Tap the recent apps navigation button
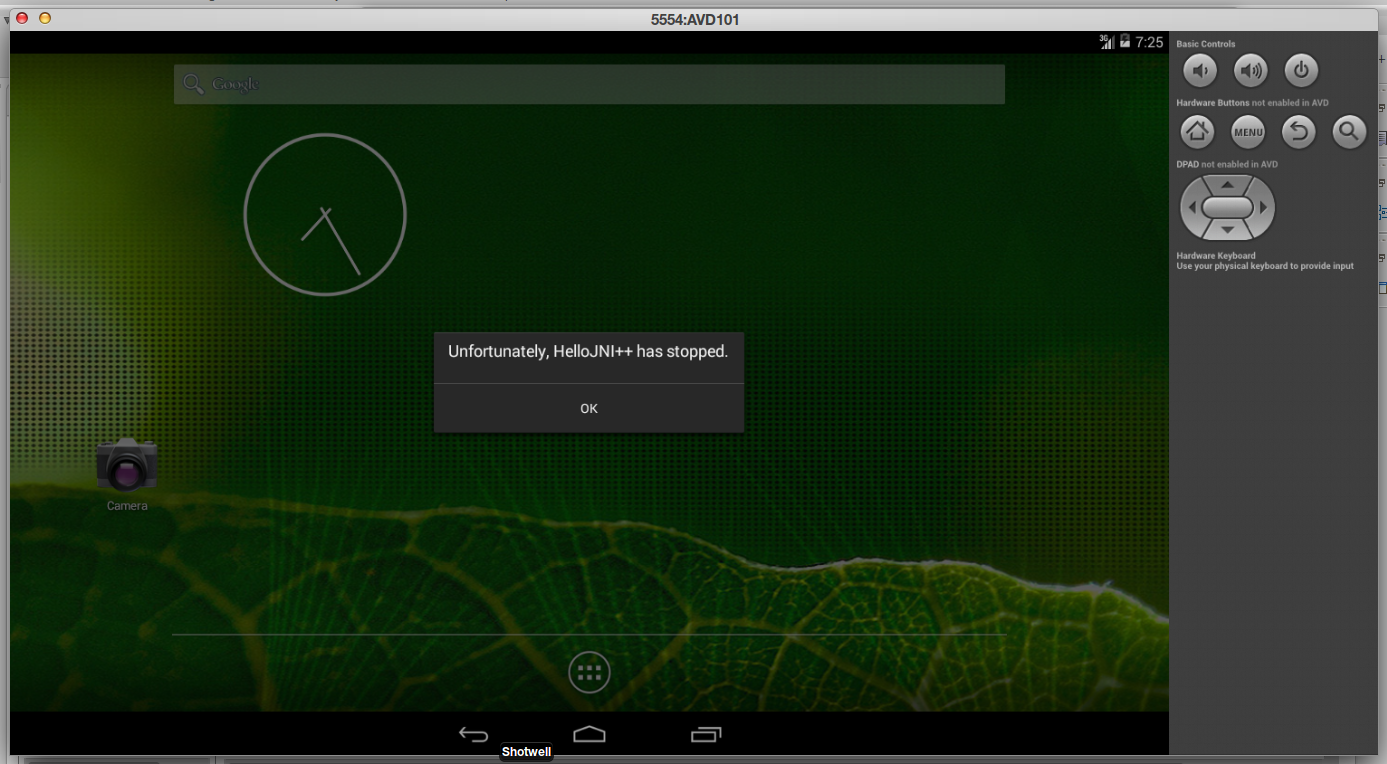Viewport: 1387px width, 764px height. pyautogui.click(x=706, y=734)
